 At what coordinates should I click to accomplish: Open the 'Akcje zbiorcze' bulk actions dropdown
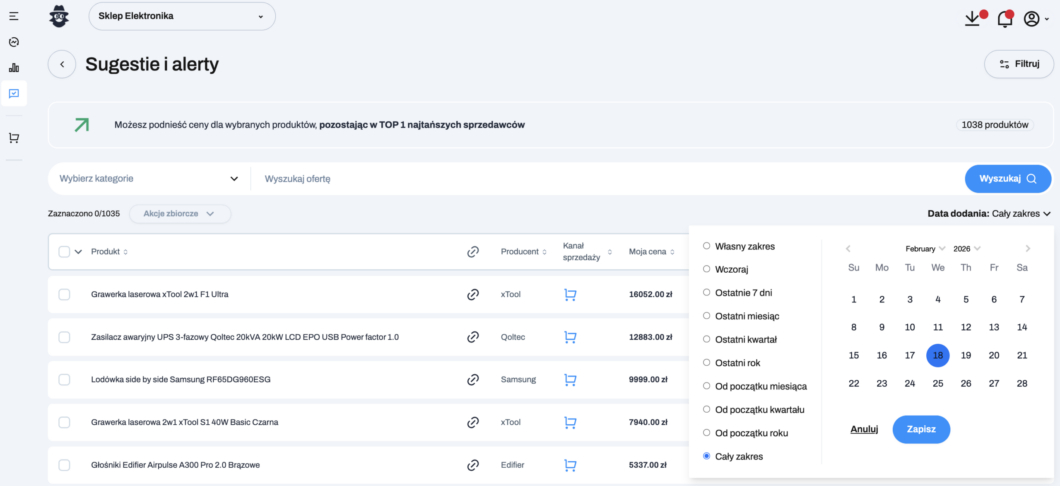coord(180,214)
